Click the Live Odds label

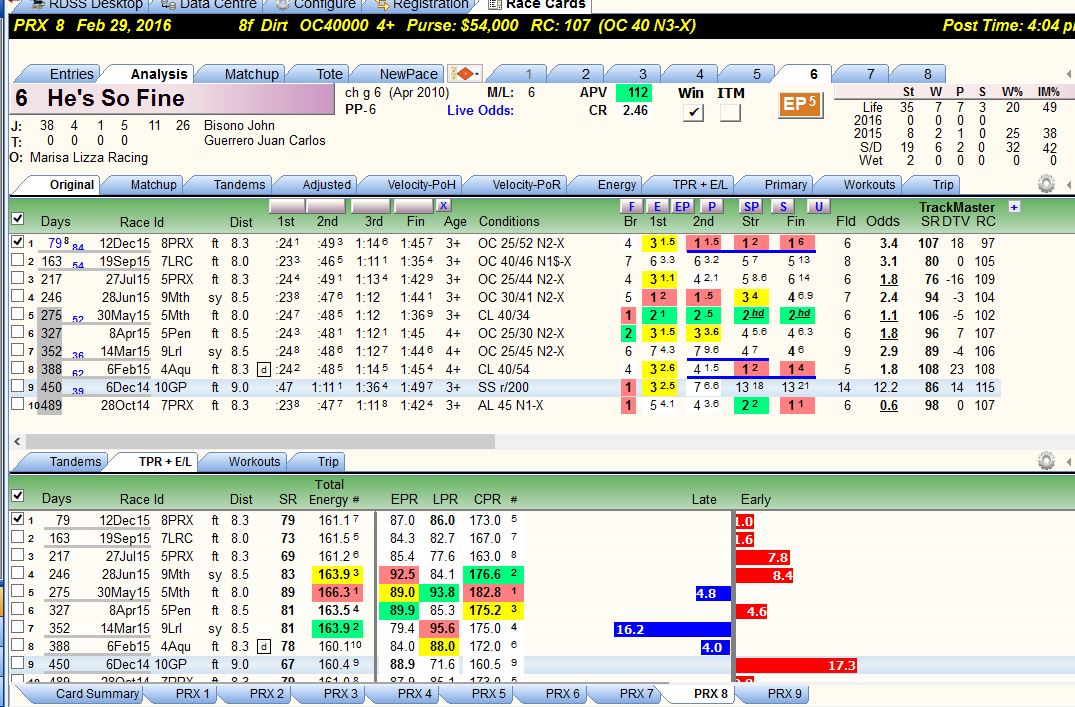tap(480, 110)
